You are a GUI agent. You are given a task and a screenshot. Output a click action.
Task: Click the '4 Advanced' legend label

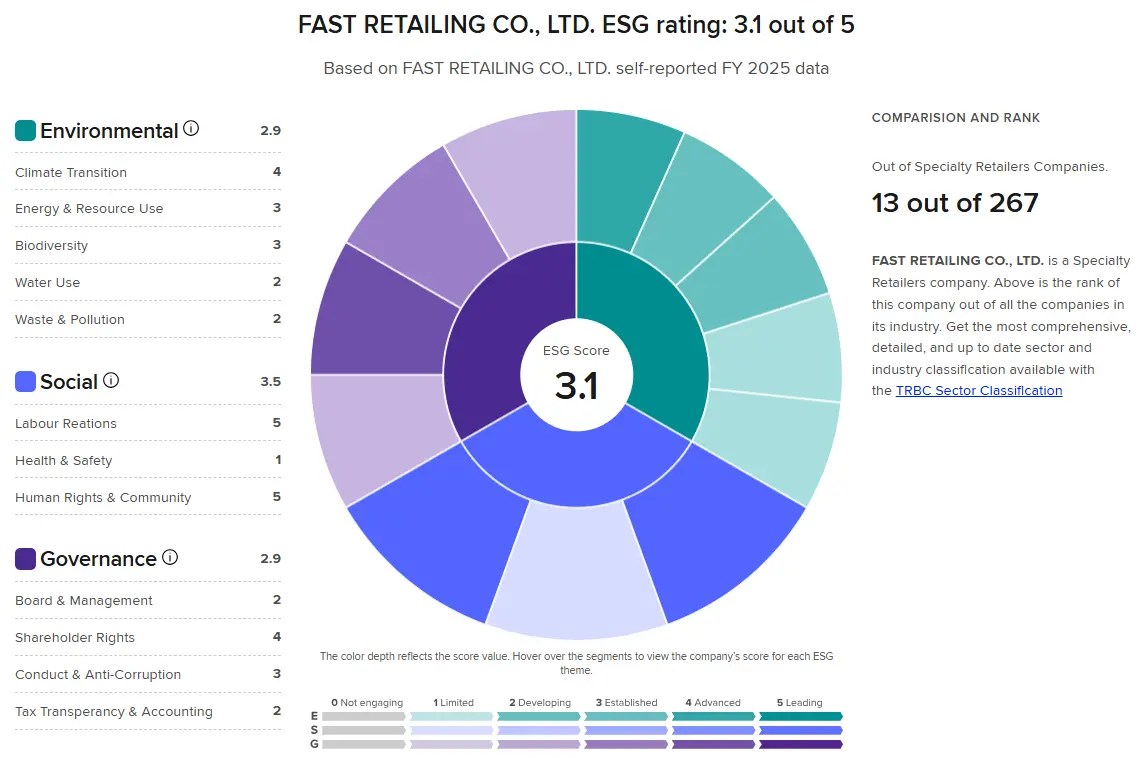coord(712,702)
